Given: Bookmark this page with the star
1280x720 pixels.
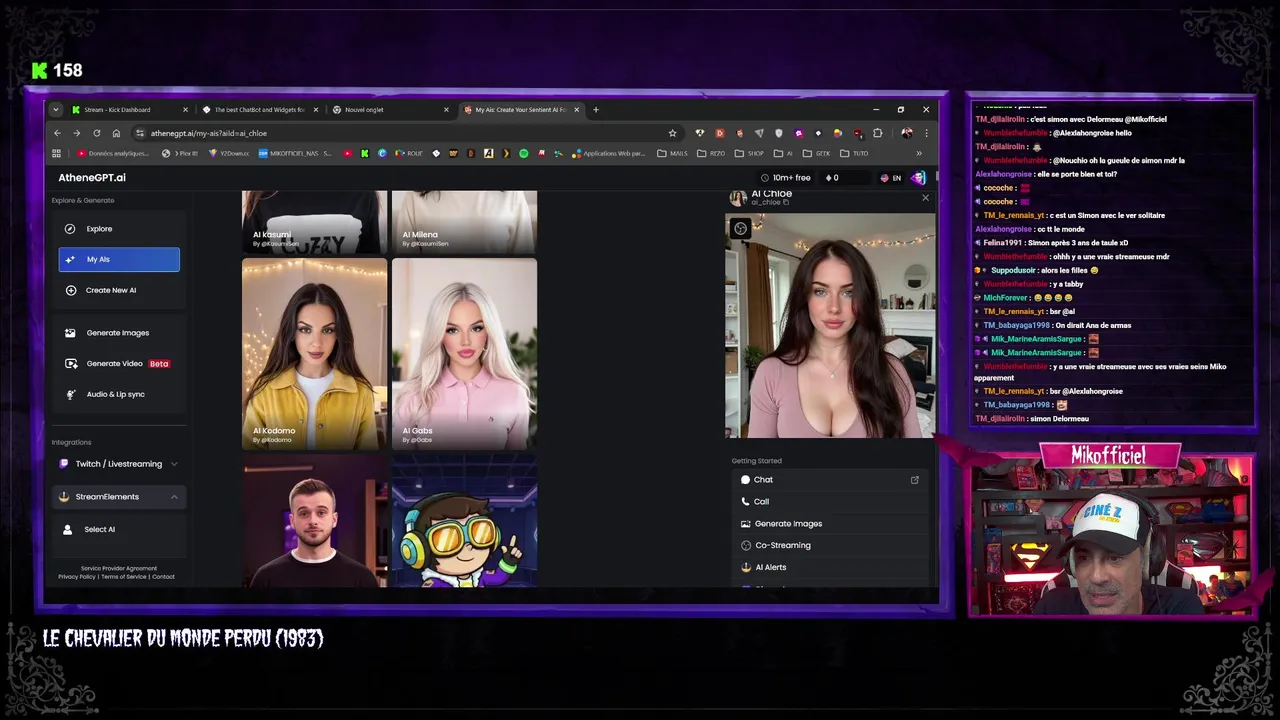Looking at the screenshot, I should point(672,133).
